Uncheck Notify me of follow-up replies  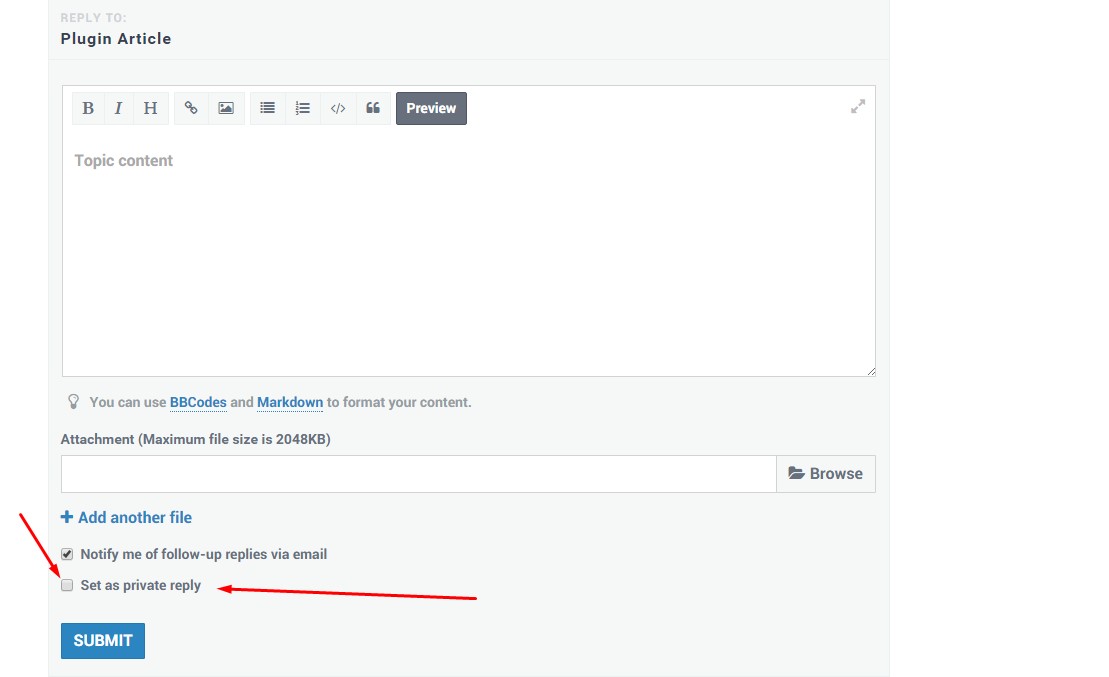pos(67,555)
